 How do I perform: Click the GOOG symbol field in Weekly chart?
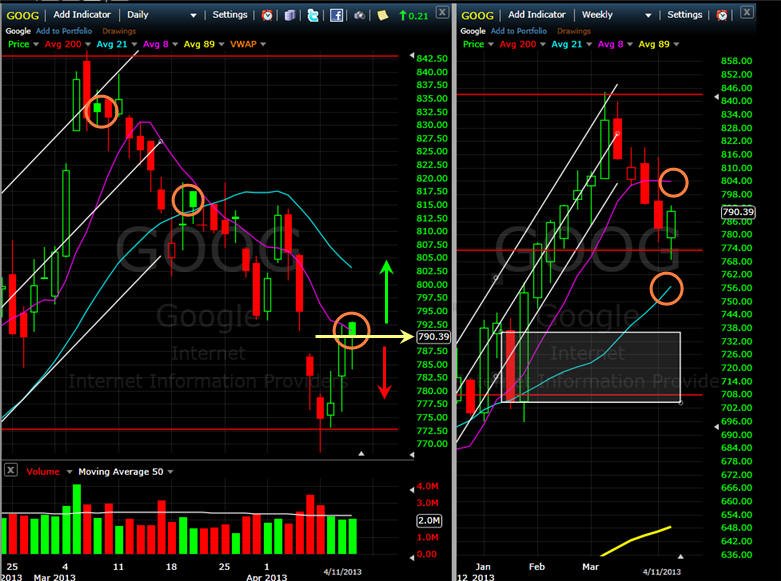pyautogui.click(x=477, y=15)
